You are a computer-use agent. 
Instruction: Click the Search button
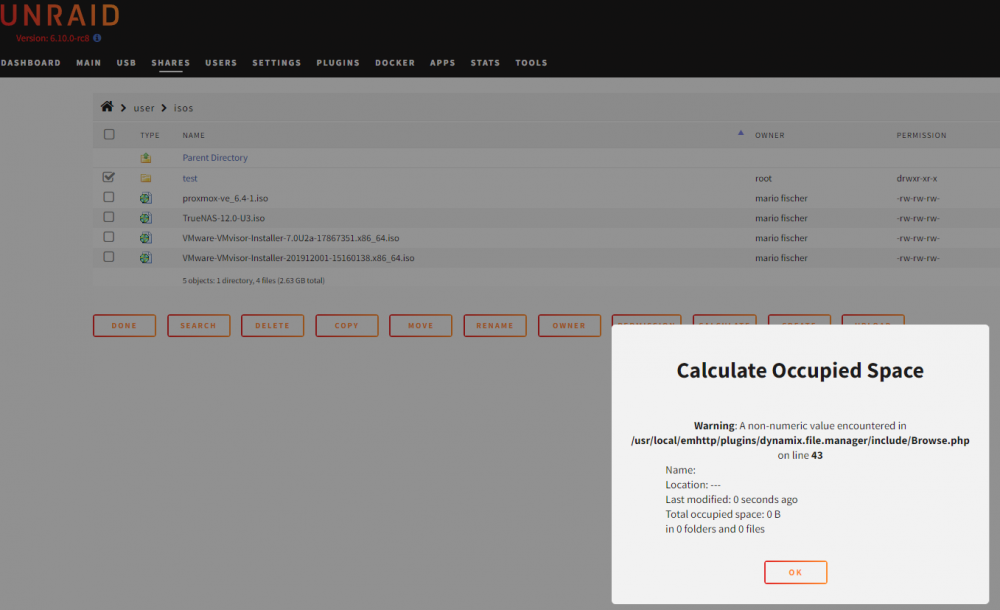coord(198,325)
